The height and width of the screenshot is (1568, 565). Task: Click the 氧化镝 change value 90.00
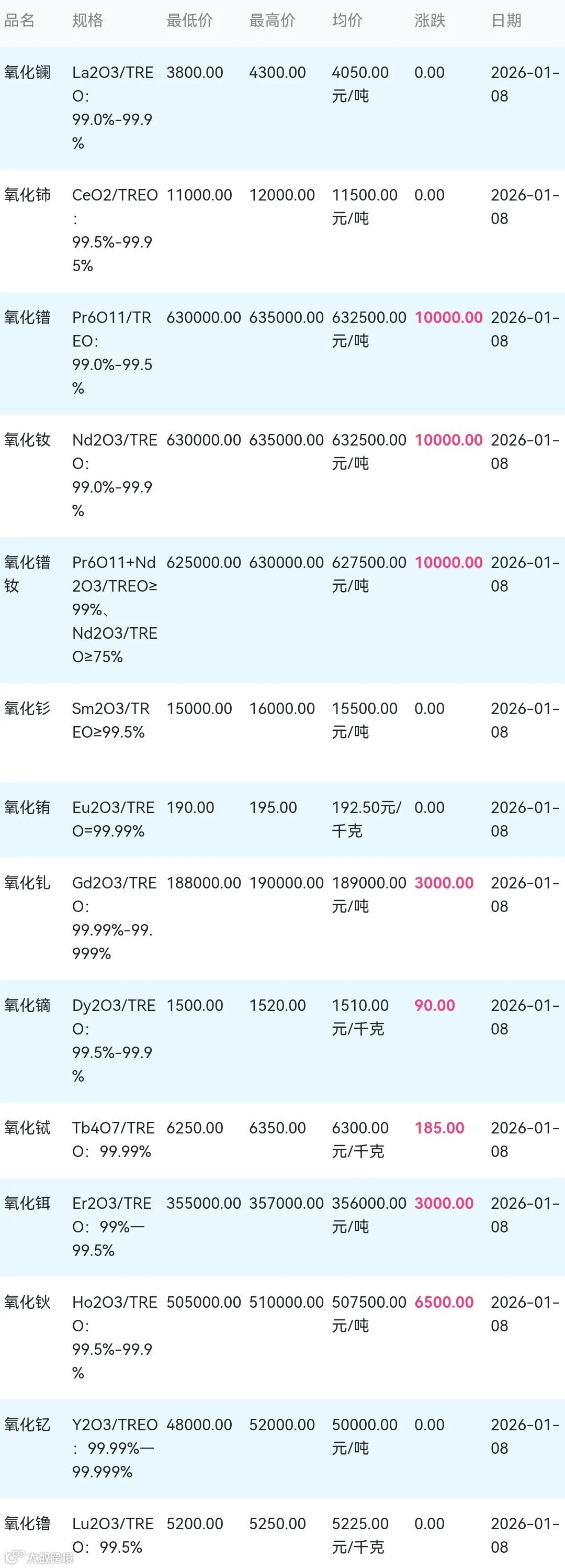(434, 1005)
